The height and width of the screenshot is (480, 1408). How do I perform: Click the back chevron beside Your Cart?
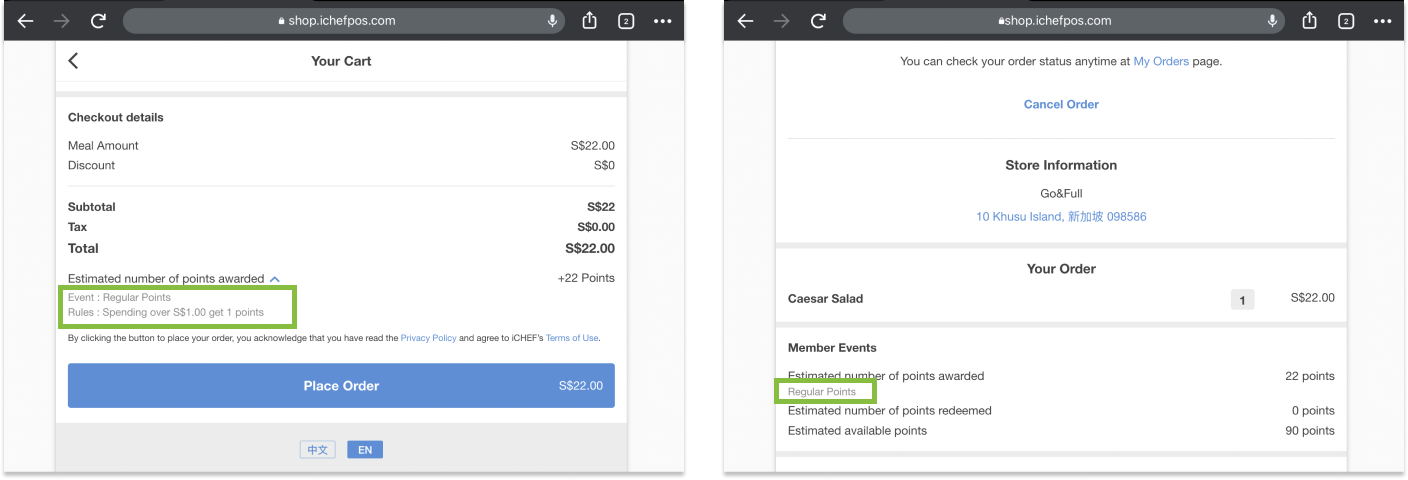click(74, 61)
